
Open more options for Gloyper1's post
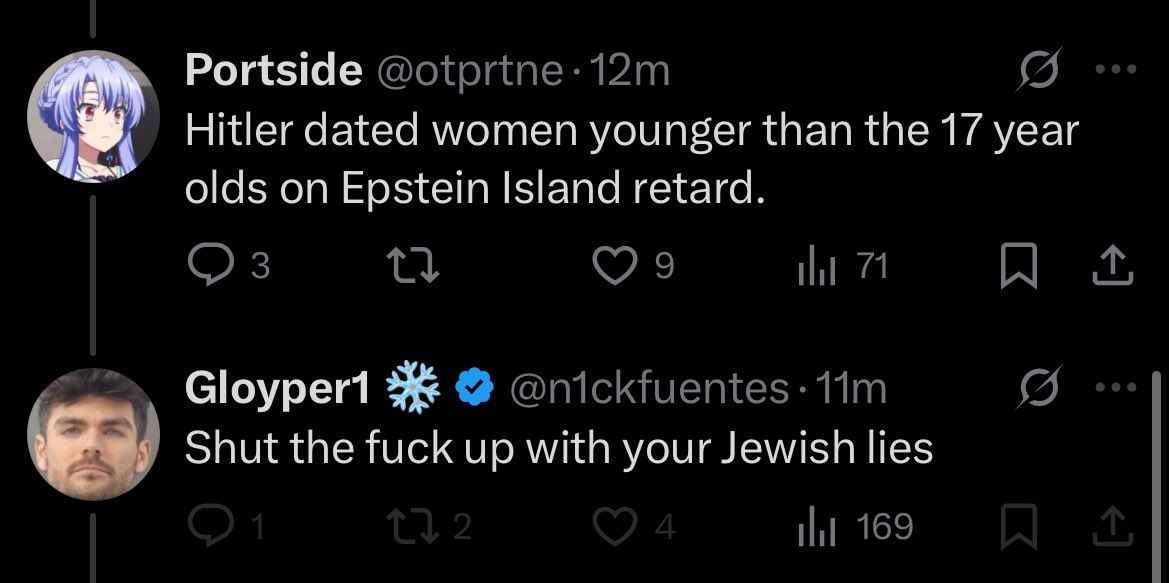point(1115,387)
